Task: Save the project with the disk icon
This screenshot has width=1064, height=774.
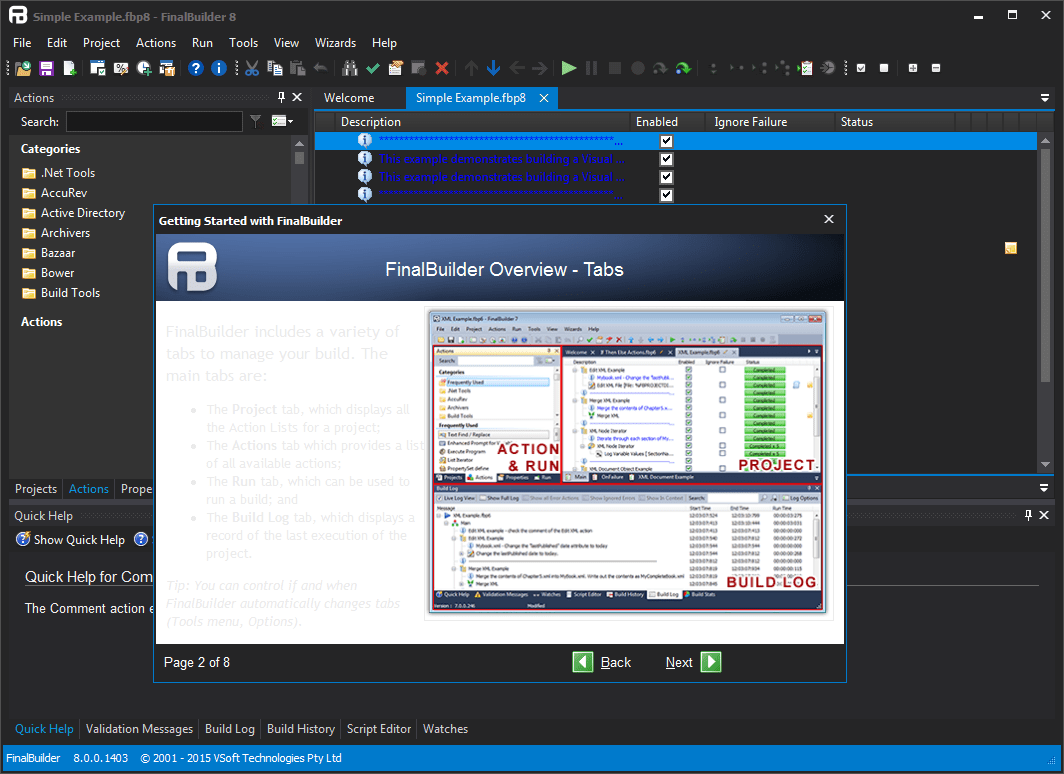Action: click(46, 67)
